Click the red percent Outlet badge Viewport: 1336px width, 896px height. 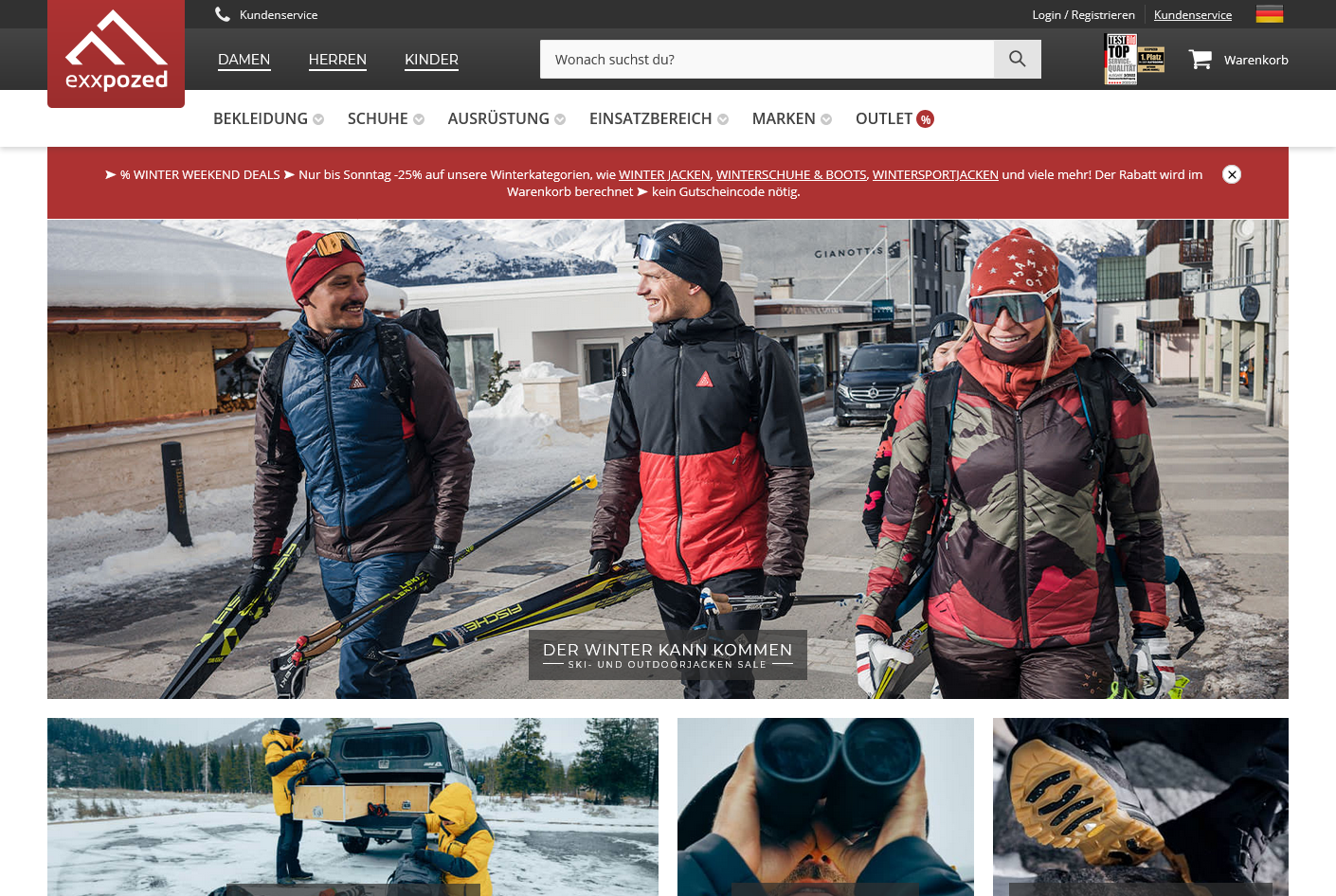926,119
